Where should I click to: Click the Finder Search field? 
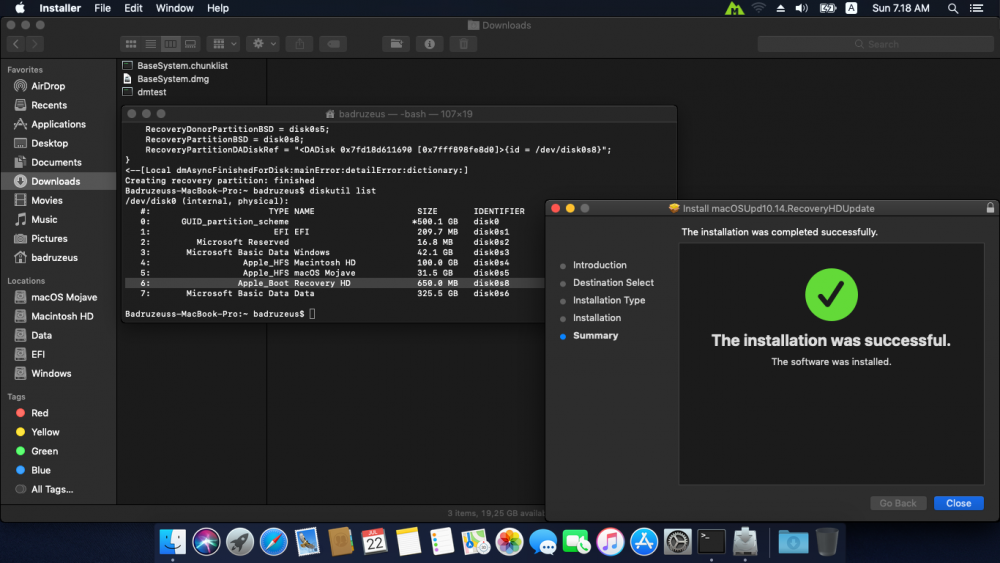pos(876,44)
